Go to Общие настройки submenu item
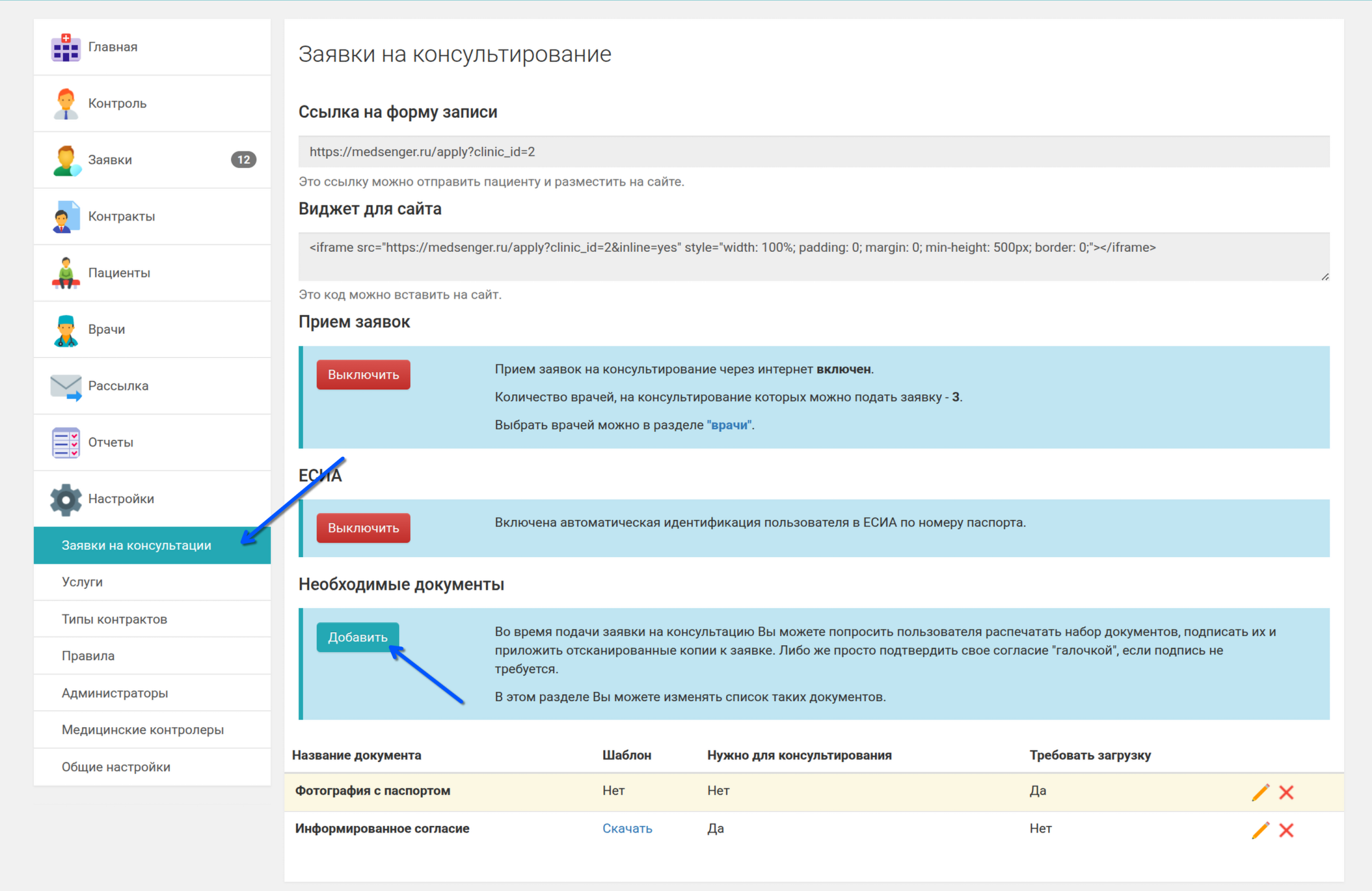 click(x=115, y=767)
